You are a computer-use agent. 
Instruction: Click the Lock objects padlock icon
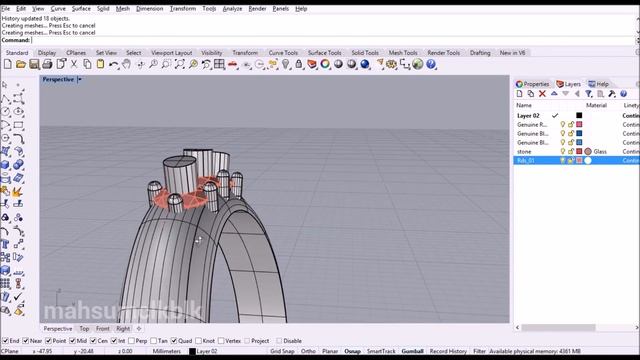299,64
